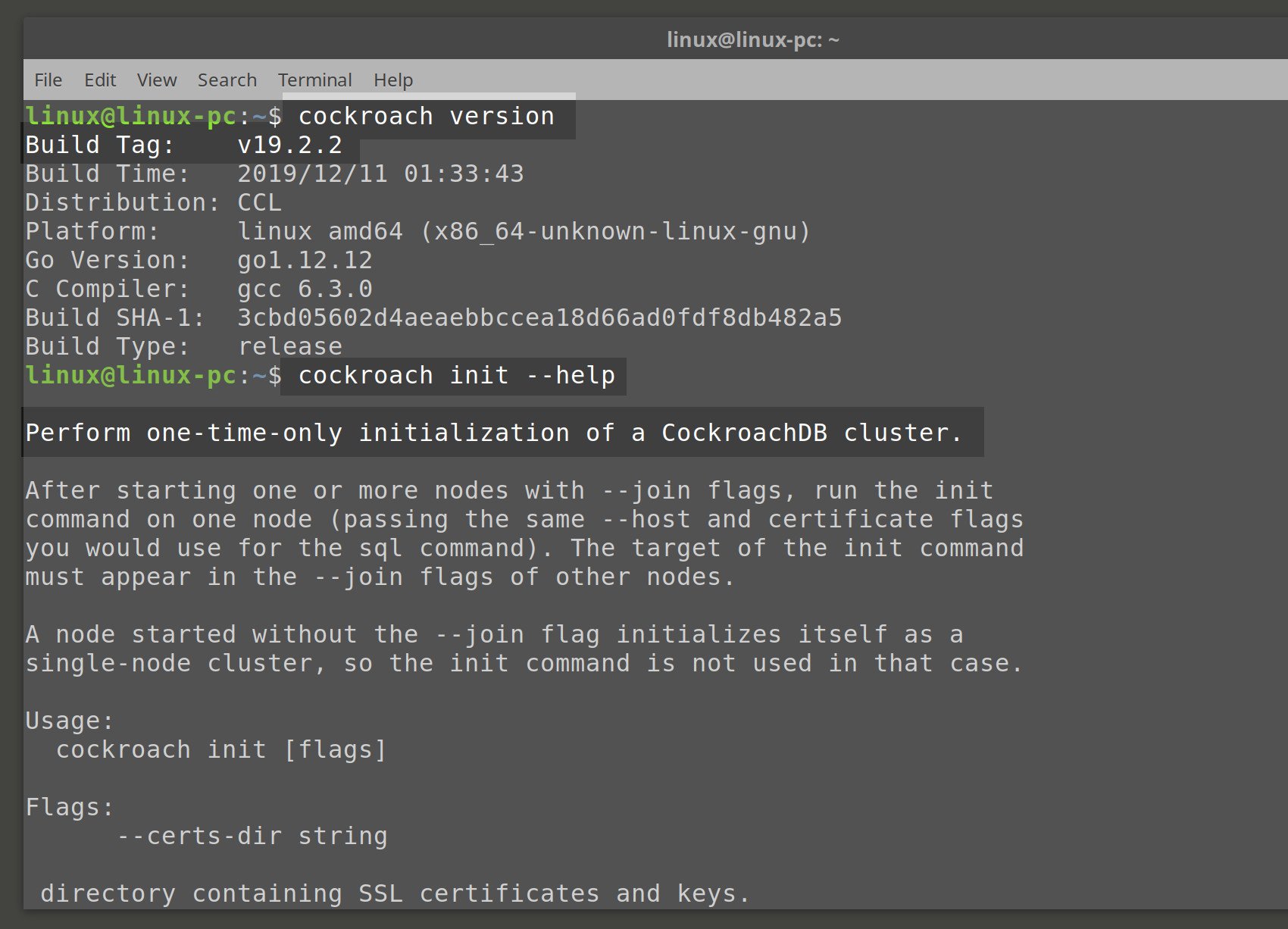Click the window title linux@linux-pc: ~
1288x929 pixels.
(x=753, y=39)
